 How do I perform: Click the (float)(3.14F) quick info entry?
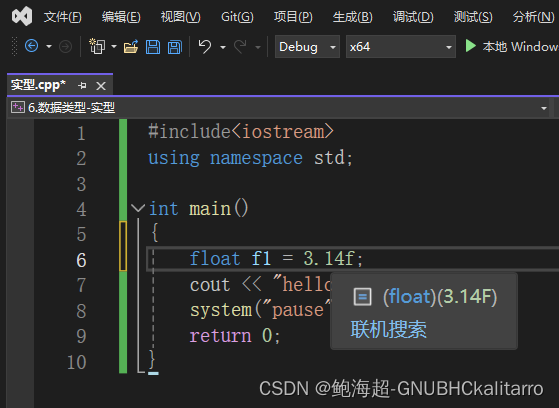tap(440, 296)
